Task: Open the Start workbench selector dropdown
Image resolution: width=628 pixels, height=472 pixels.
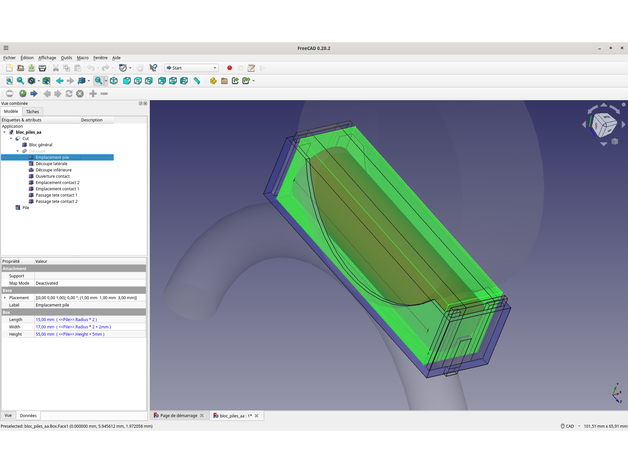Action: click(190, 68)
